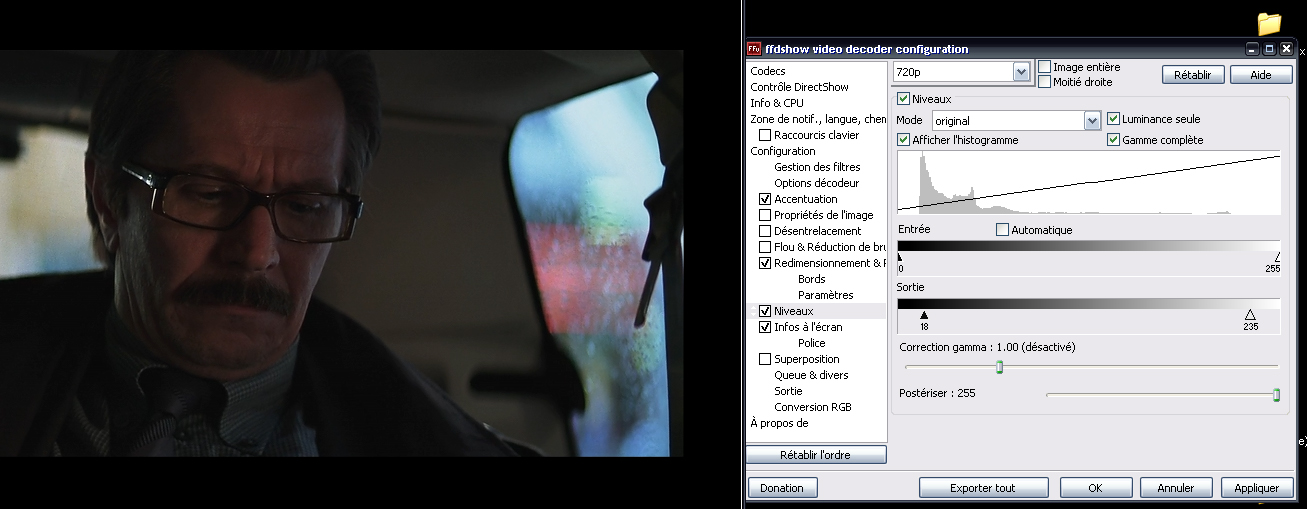
Task: Click the Postériser slider handle
Action: 1276,396
